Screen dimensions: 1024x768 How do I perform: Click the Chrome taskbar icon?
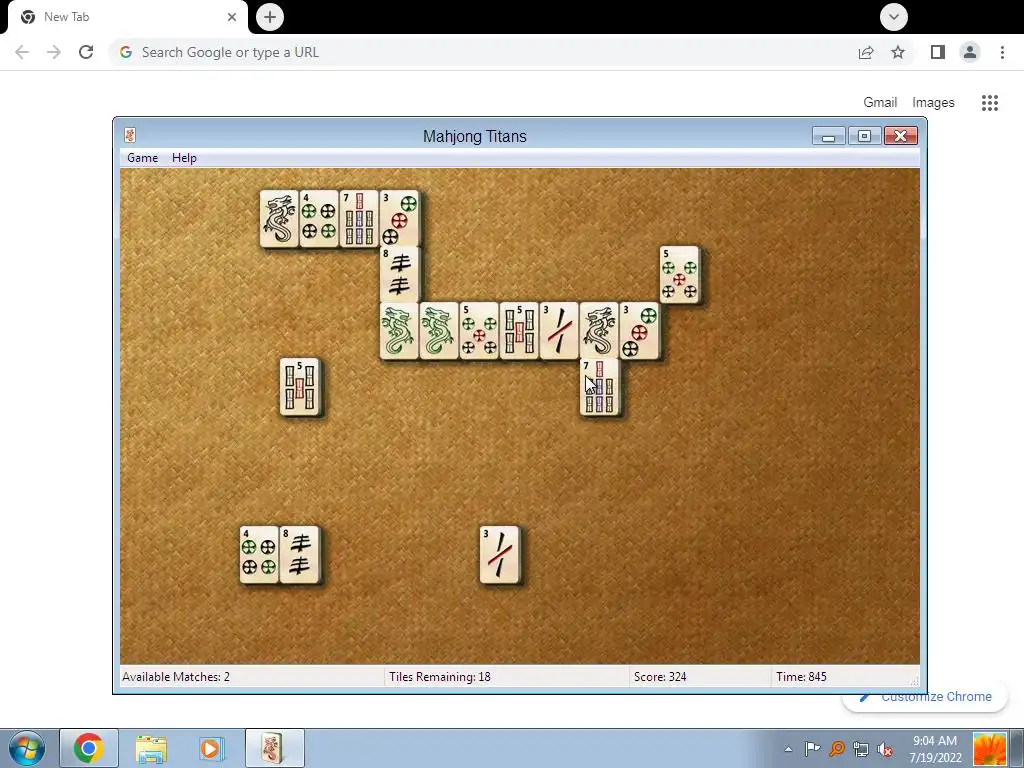pyautogui.click(x=89, y=748)
